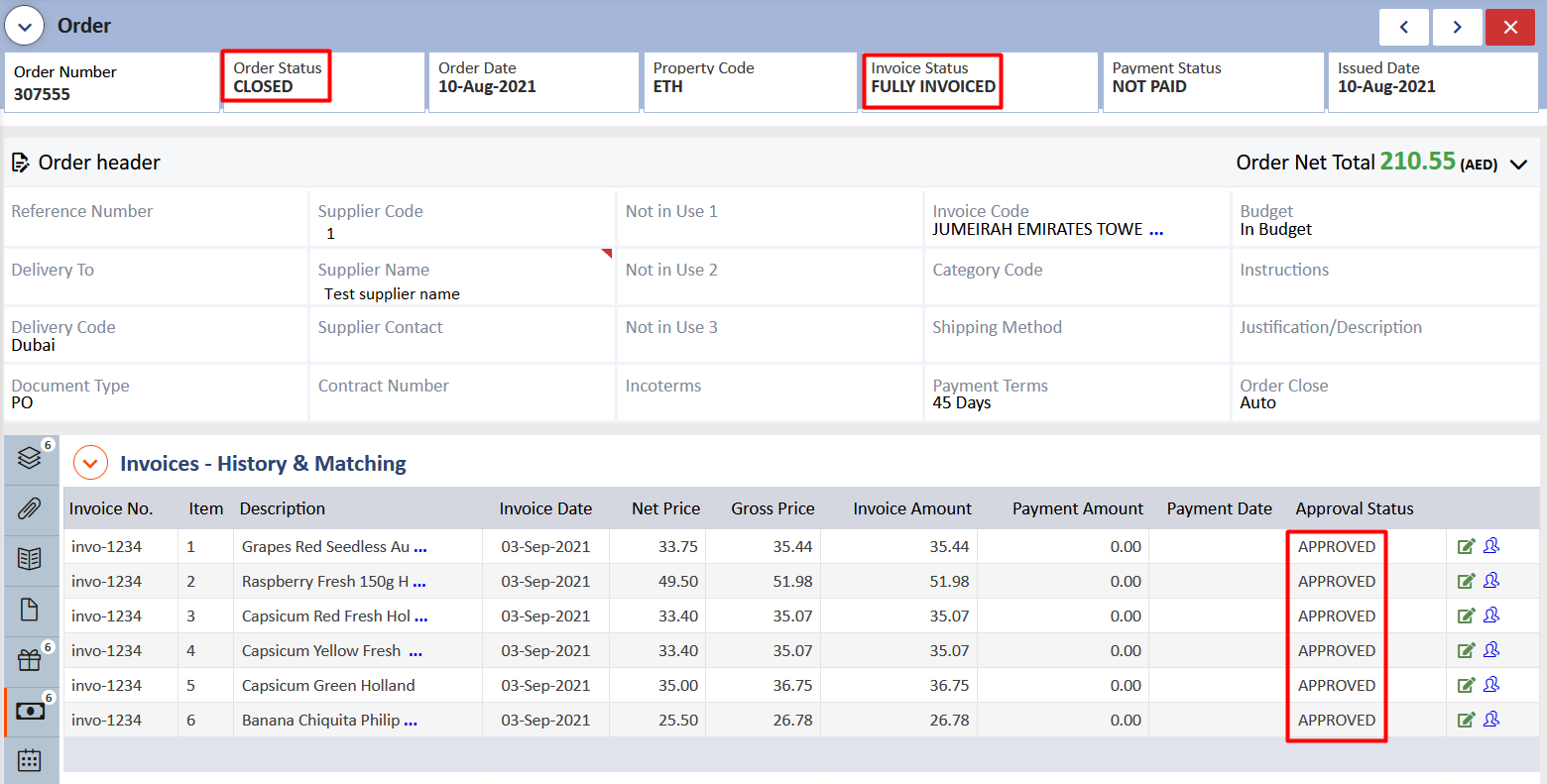Open approver icon for Capsicum Green Holland row
Image resolution: width=1547 pixels, height=784 pixels.
click(1491, 685)
